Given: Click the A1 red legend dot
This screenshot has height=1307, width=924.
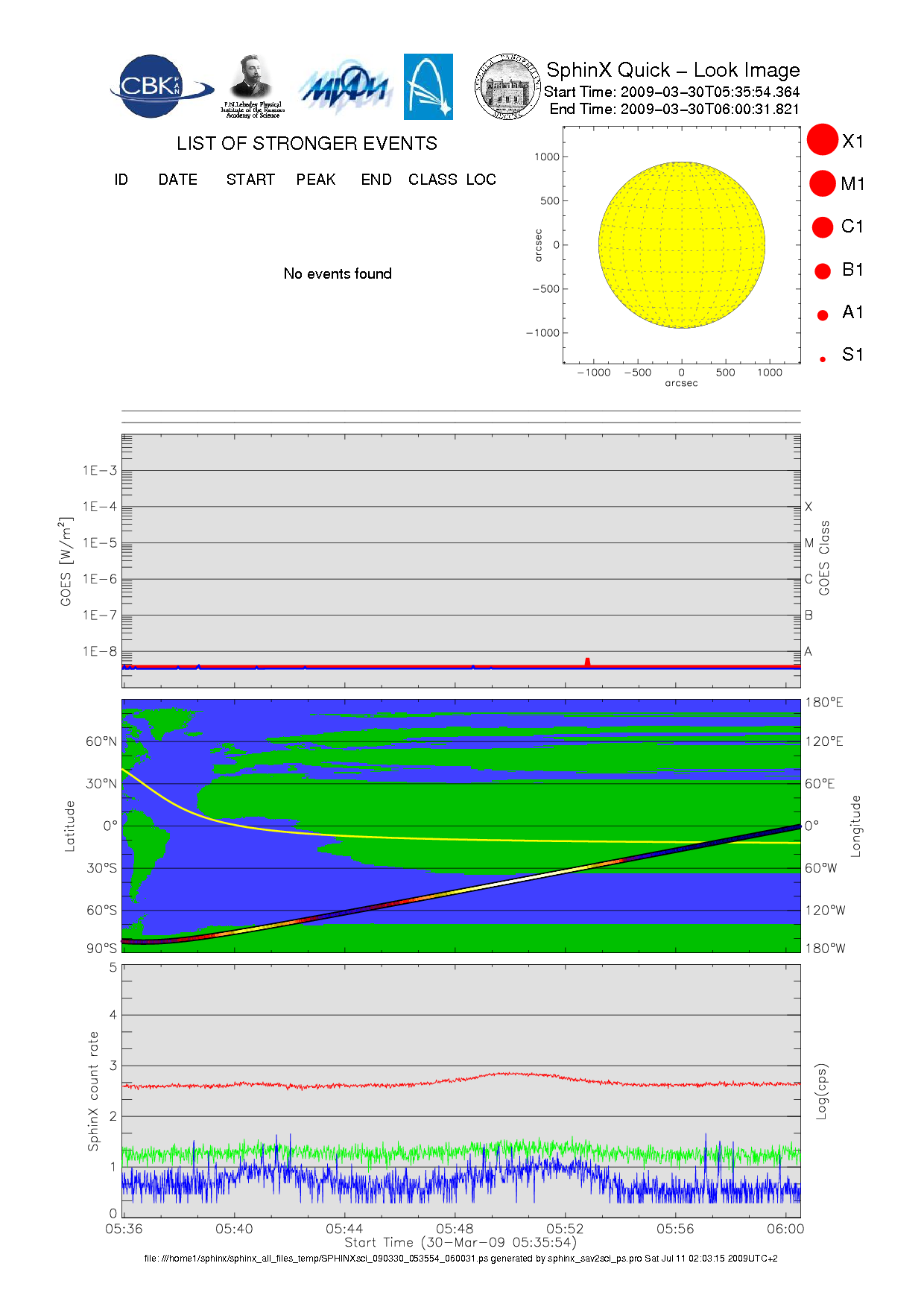Looking at the screenshot, I should 823,315.
